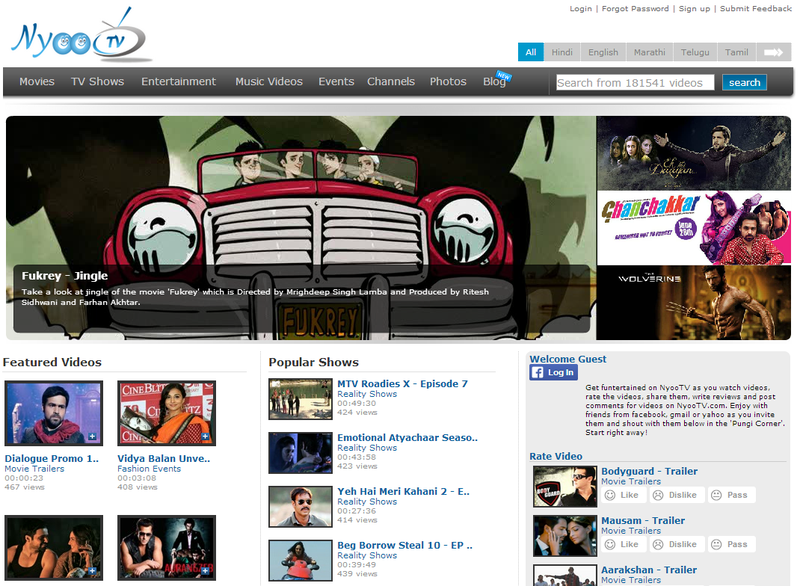Click the blue search button

[744, 83]
